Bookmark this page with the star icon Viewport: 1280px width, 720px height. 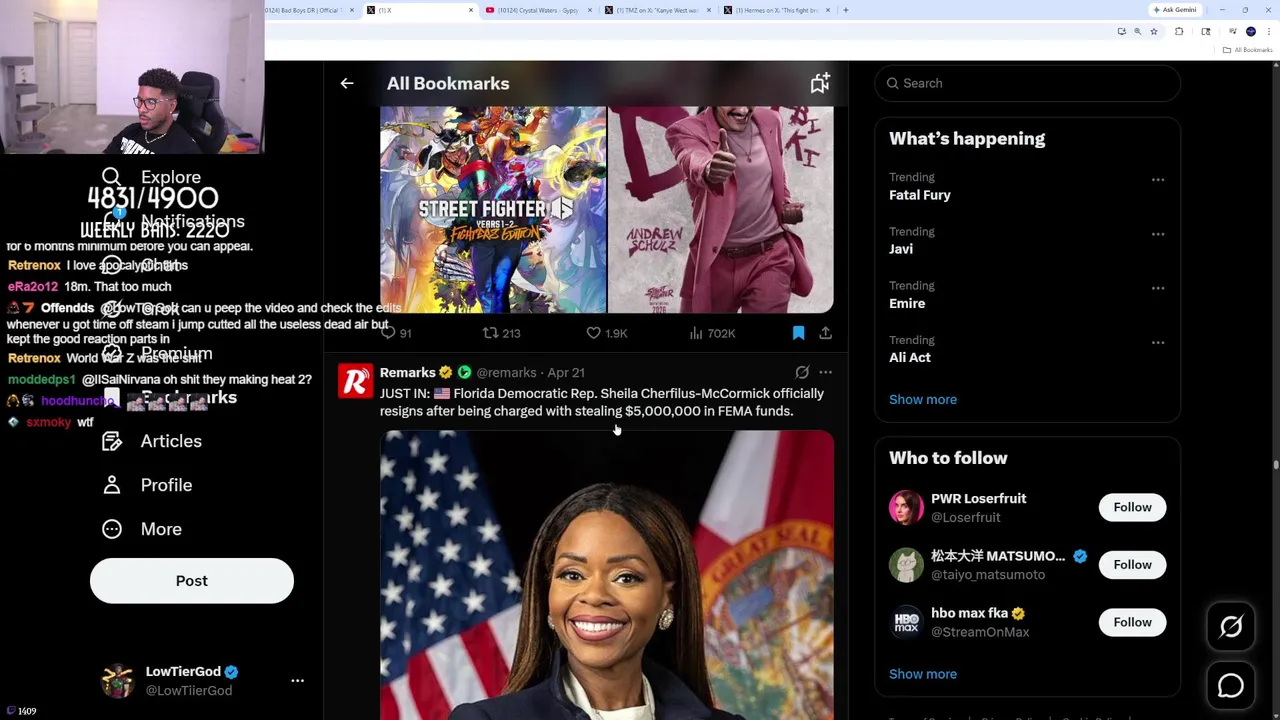coord(1153,32)
